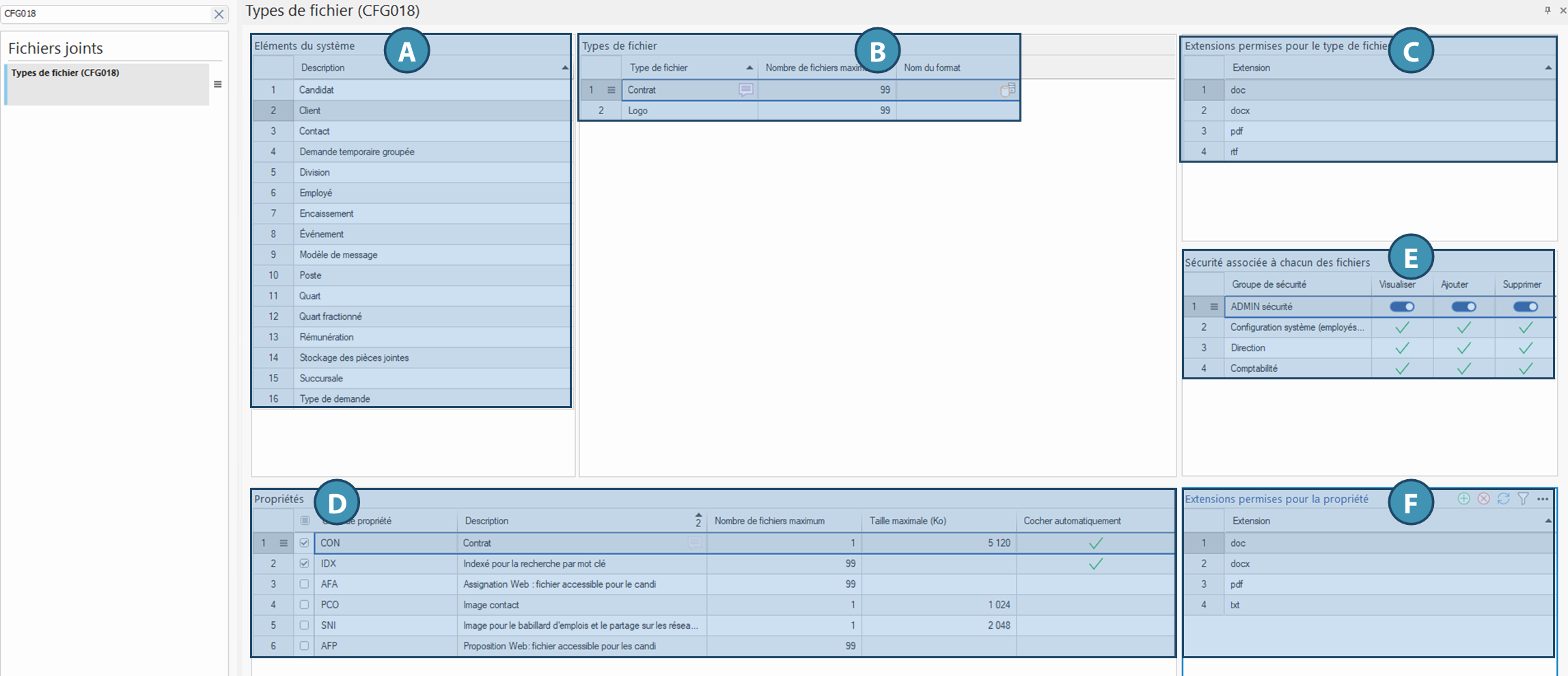Open the three-dots more options menu
Screen dimensions: 1568x676
[x=1543, y=499]
